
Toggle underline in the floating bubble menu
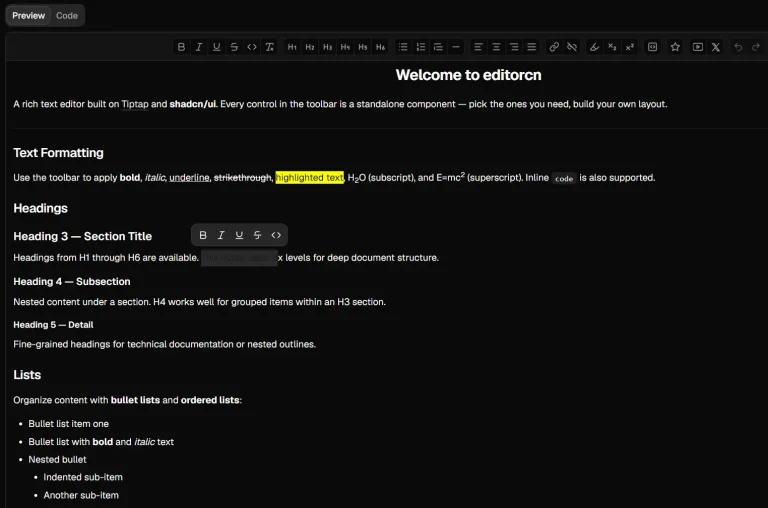point(239,235)
